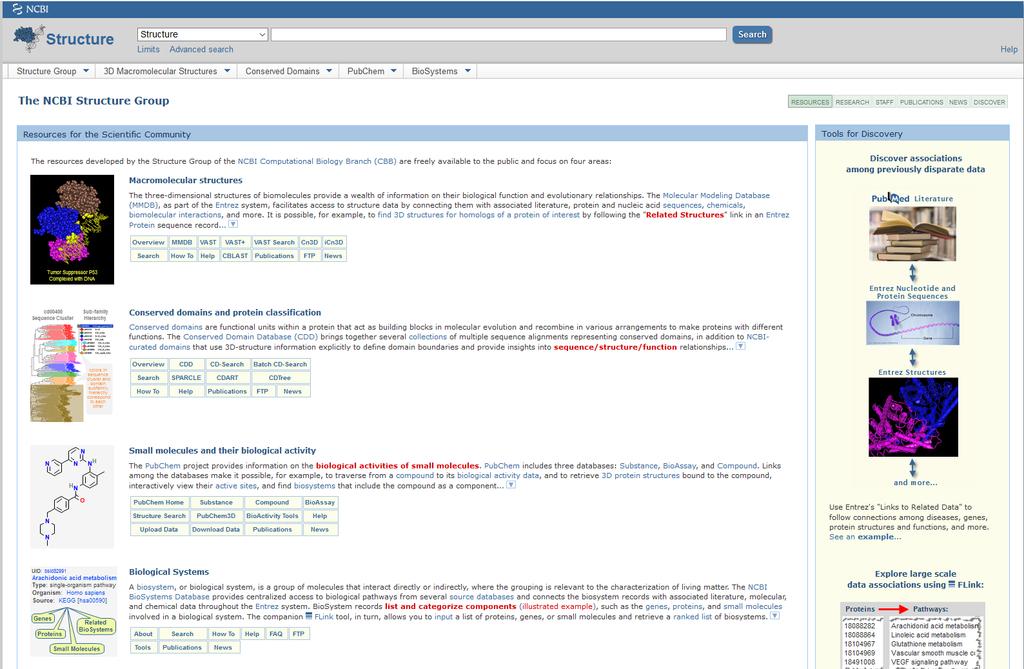Switch to the PUBLICATIONS tab

[x=921, y=102]
